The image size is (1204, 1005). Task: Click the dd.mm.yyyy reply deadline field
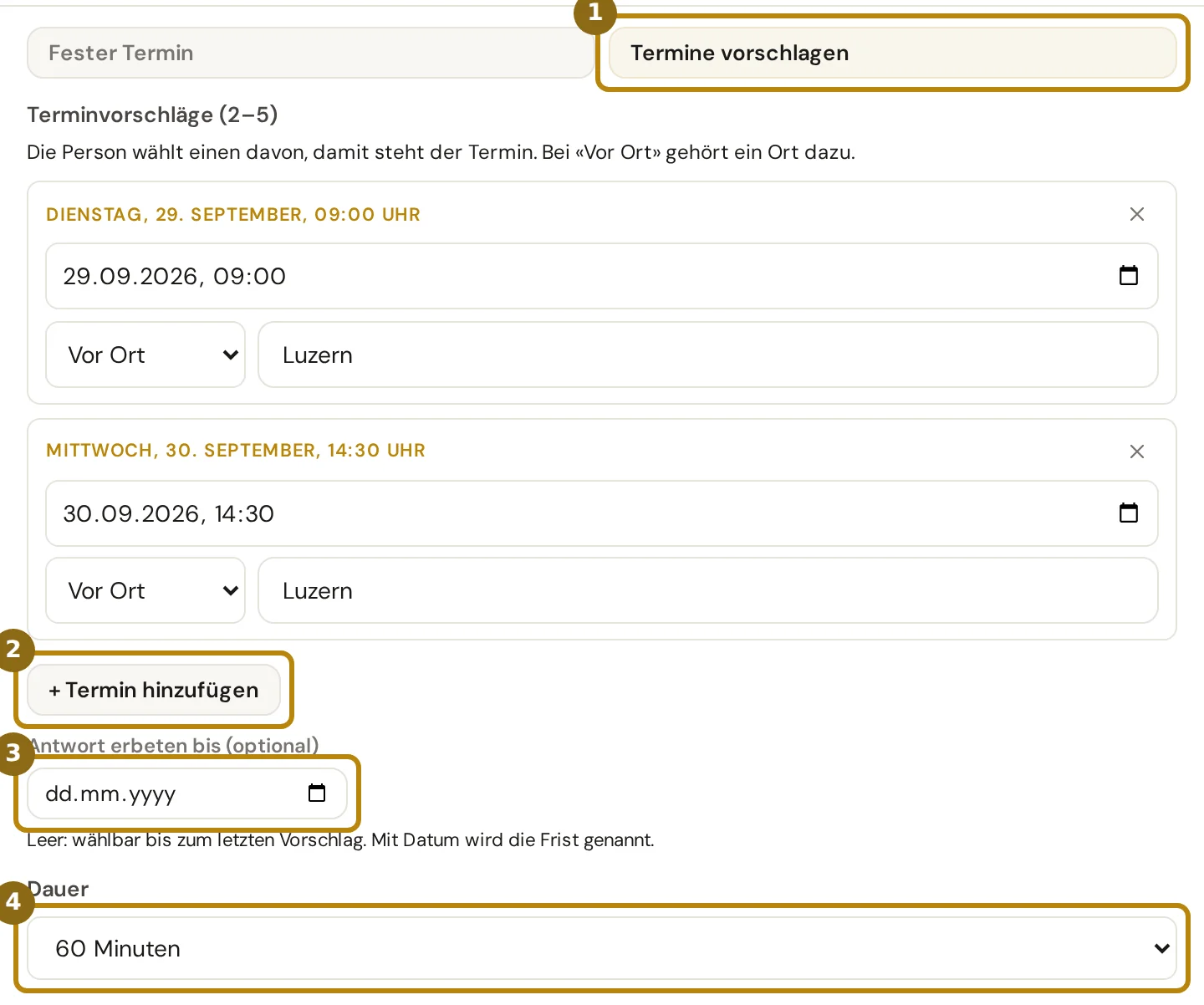[x=187, y=793]
